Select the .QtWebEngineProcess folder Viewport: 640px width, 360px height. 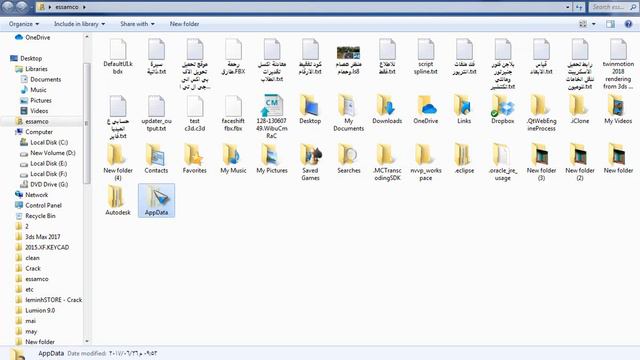tap(541, 113)
